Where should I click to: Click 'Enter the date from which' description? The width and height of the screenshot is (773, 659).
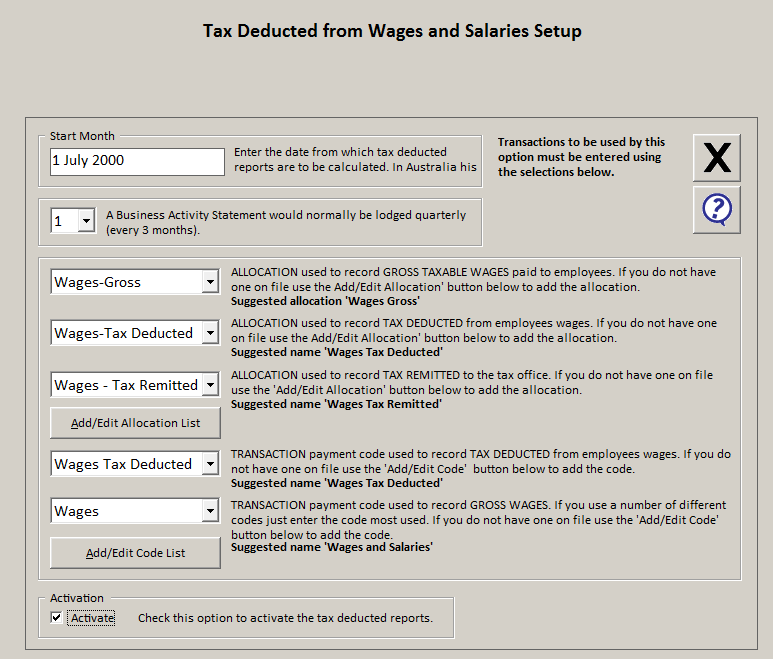355,159
